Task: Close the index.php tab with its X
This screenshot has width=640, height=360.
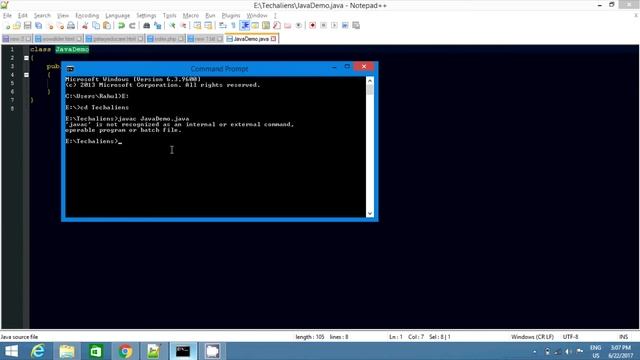Action: click(x=181, y=39)
